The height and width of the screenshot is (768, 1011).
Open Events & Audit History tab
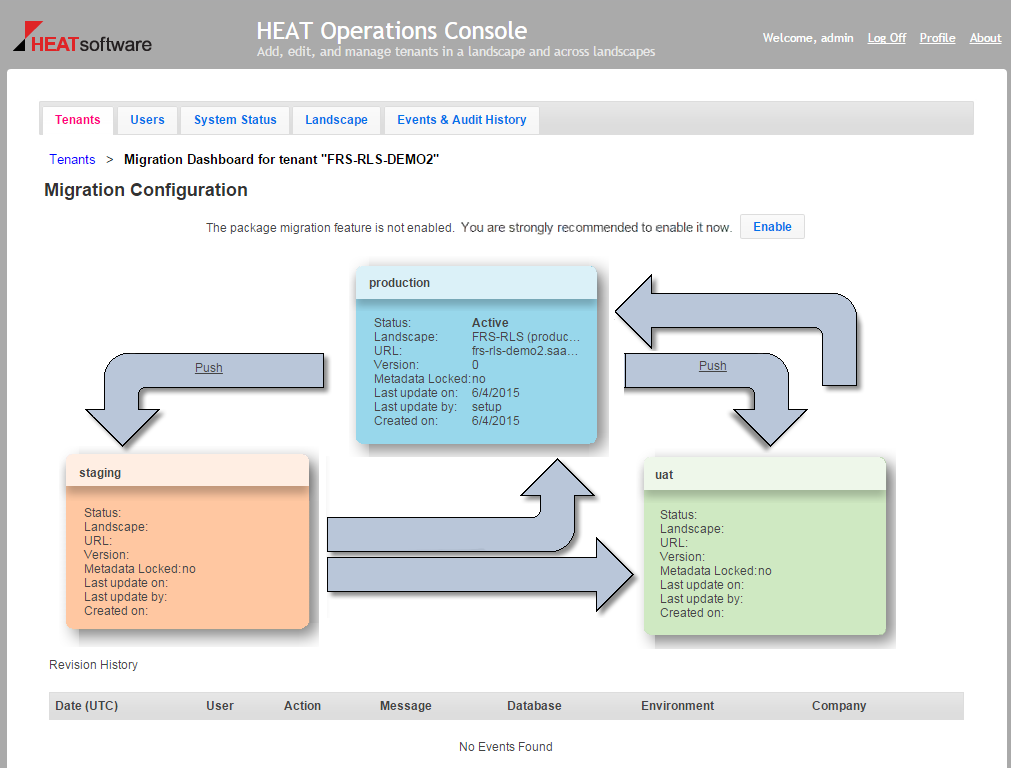pos(462,120)
